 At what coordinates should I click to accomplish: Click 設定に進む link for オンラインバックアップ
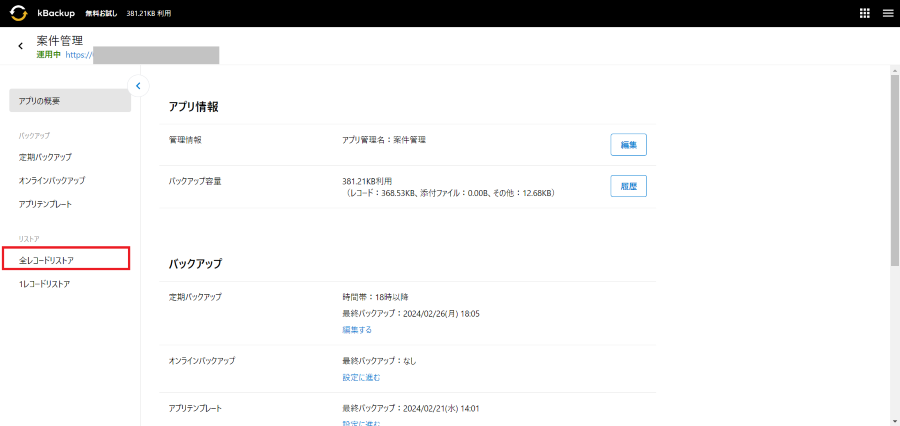coord(361,377)
